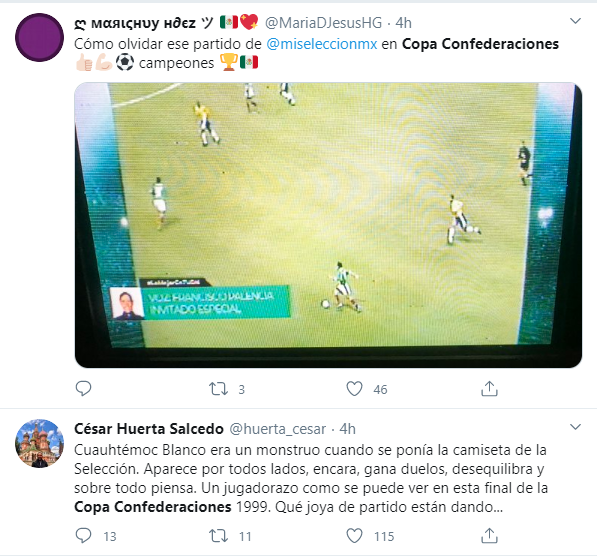
Task: Open the @huerta_cesar handle
Action: (278, 429)
